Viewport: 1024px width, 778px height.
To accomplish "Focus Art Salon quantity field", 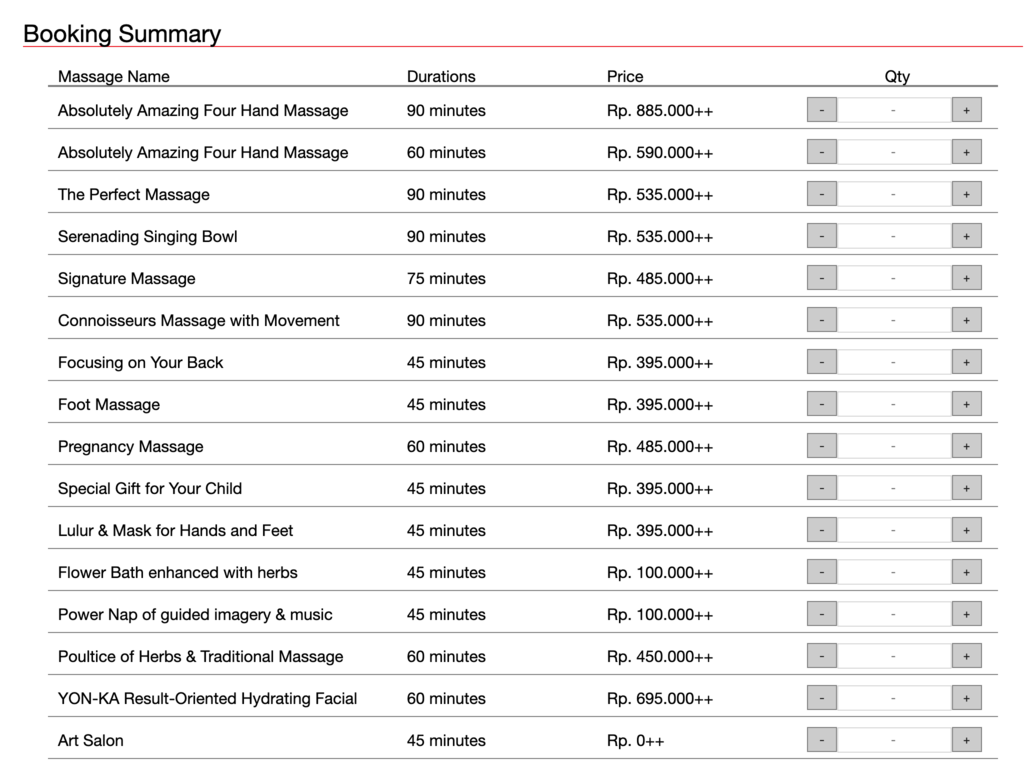I will pos(894,740).
